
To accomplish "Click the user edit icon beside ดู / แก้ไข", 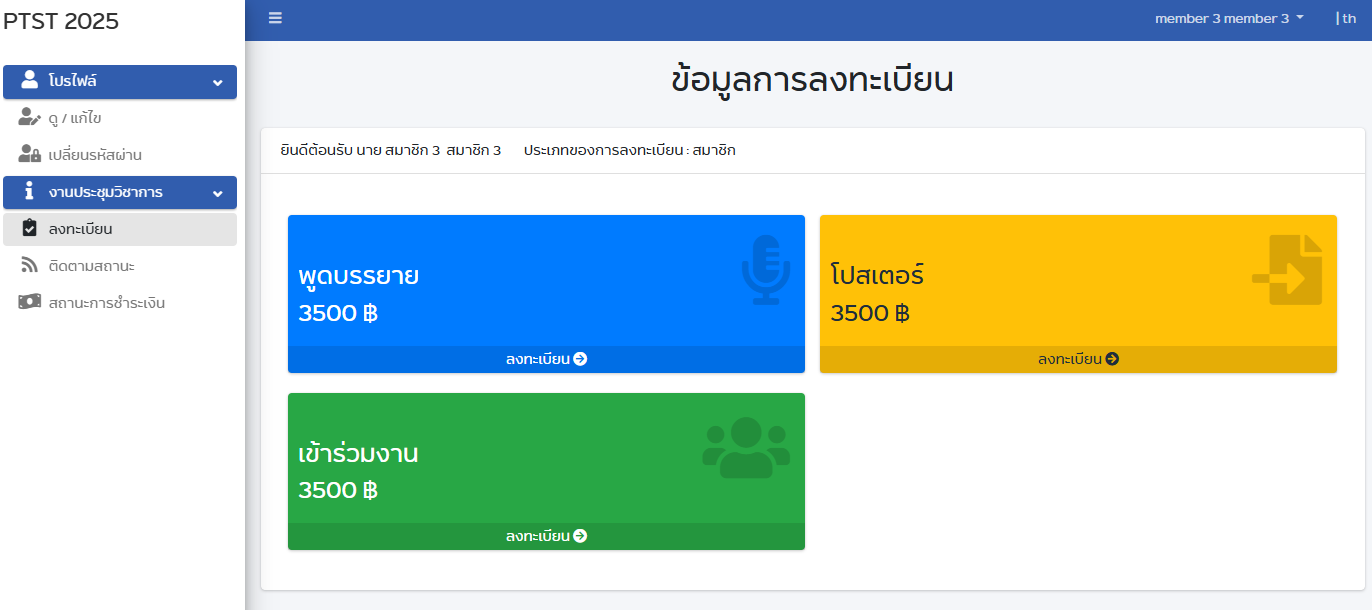I will 30,118.
